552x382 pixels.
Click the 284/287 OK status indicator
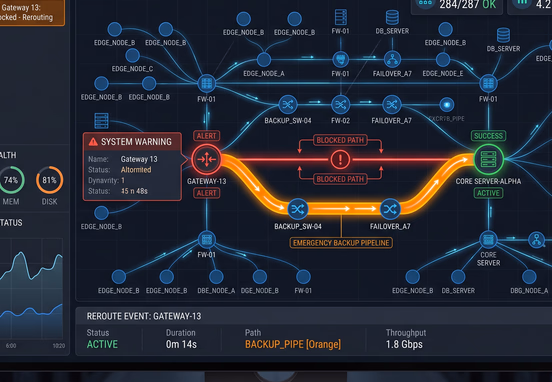click(457, 5)
